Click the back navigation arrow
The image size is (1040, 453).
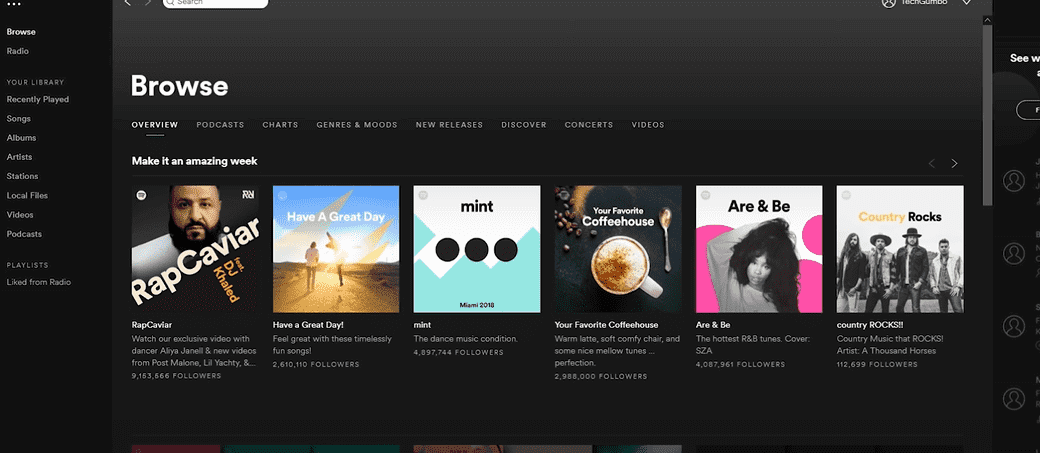point(127,3)
